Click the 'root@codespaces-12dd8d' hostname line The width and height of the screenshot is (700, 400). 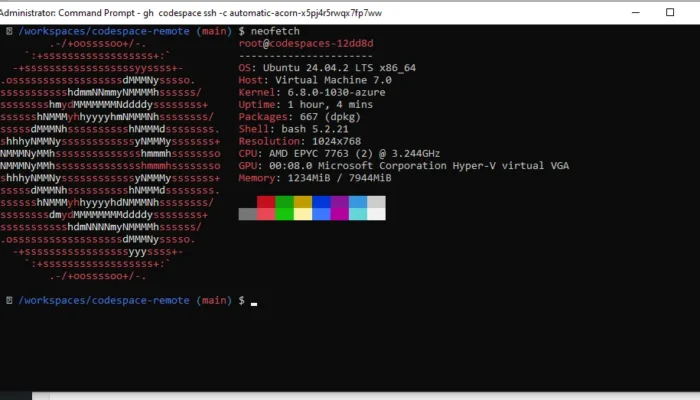pos(306,44)
